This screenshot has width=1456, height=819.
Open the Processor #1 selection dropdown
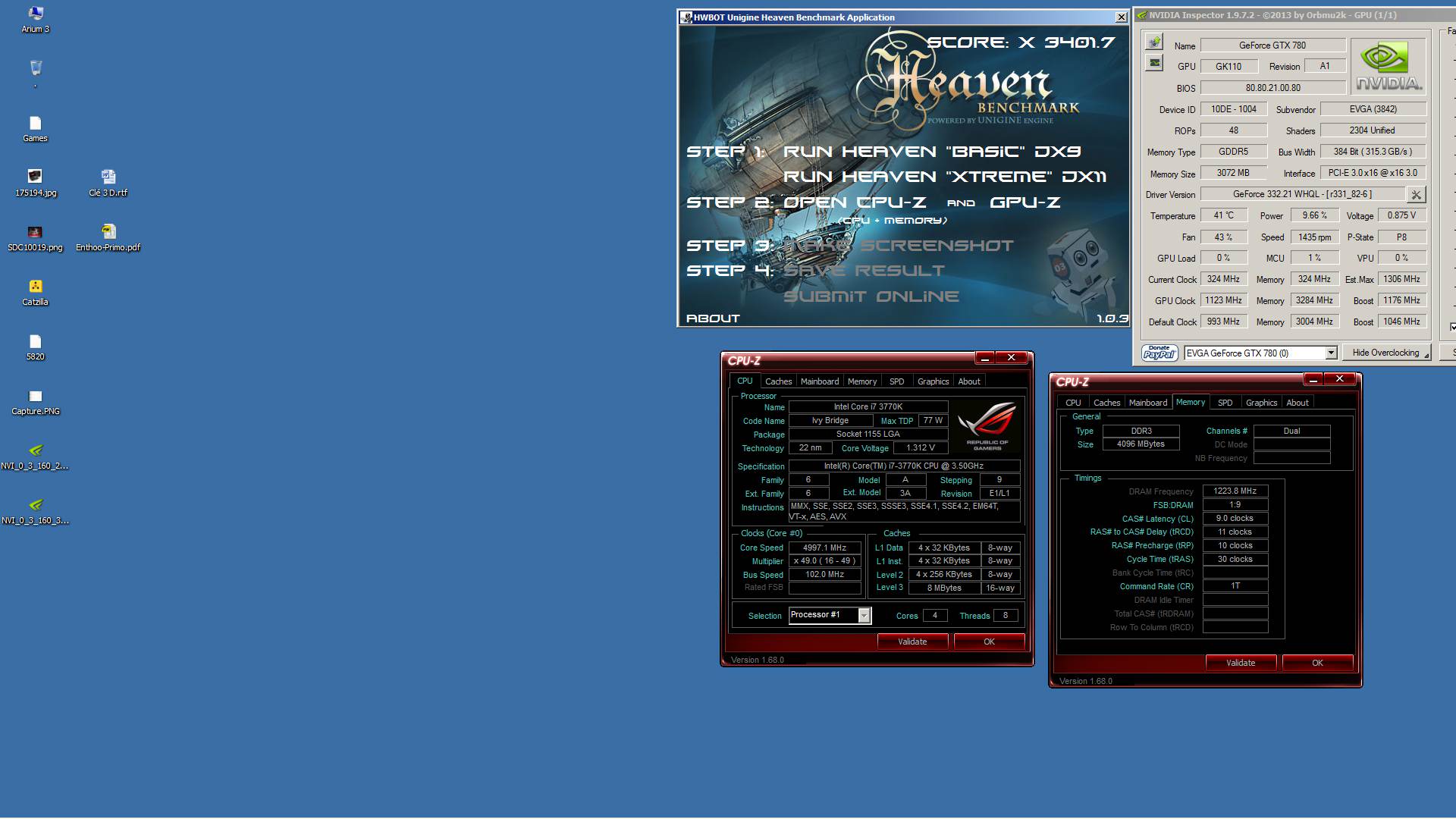[864, 616]
